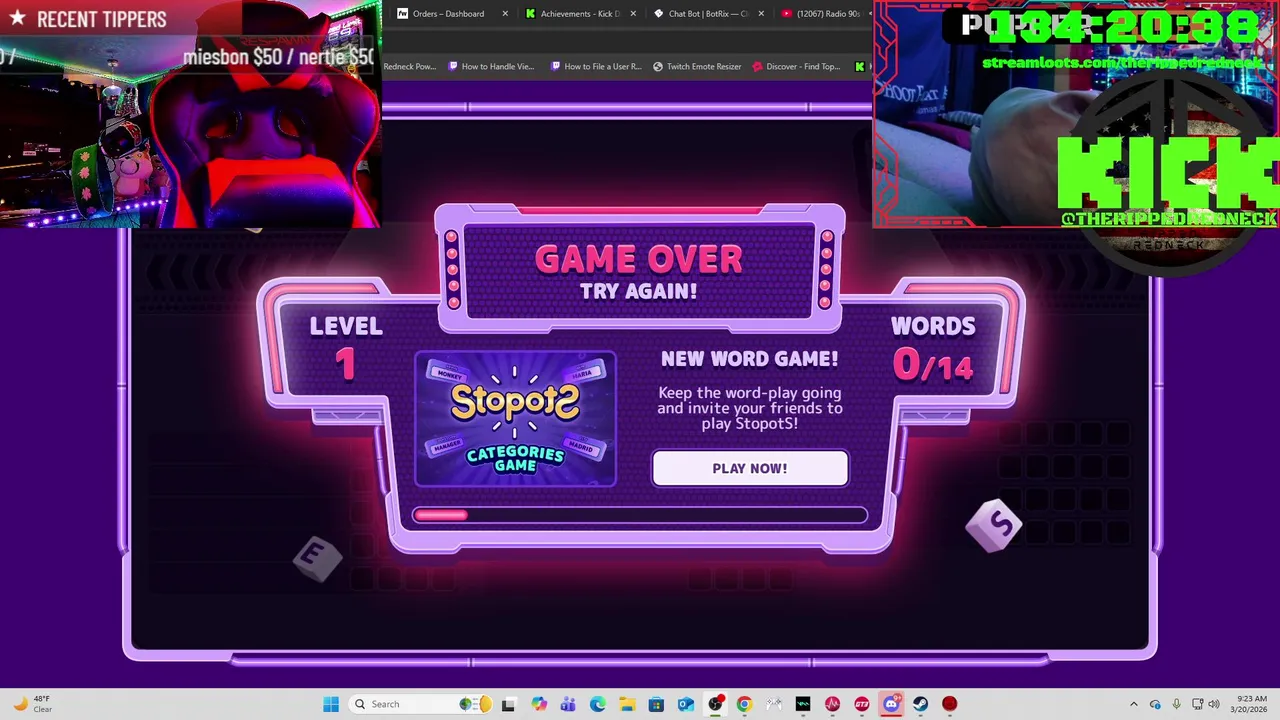1280x720 pixels.
Task: Open File Explorer from the taskbar
Action: coord(627,704)
